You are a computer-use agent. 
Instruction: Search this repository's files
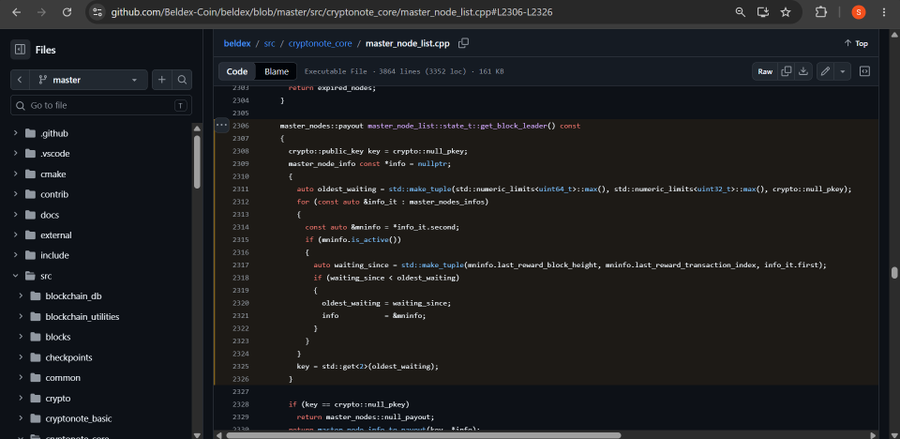point(182,80)
